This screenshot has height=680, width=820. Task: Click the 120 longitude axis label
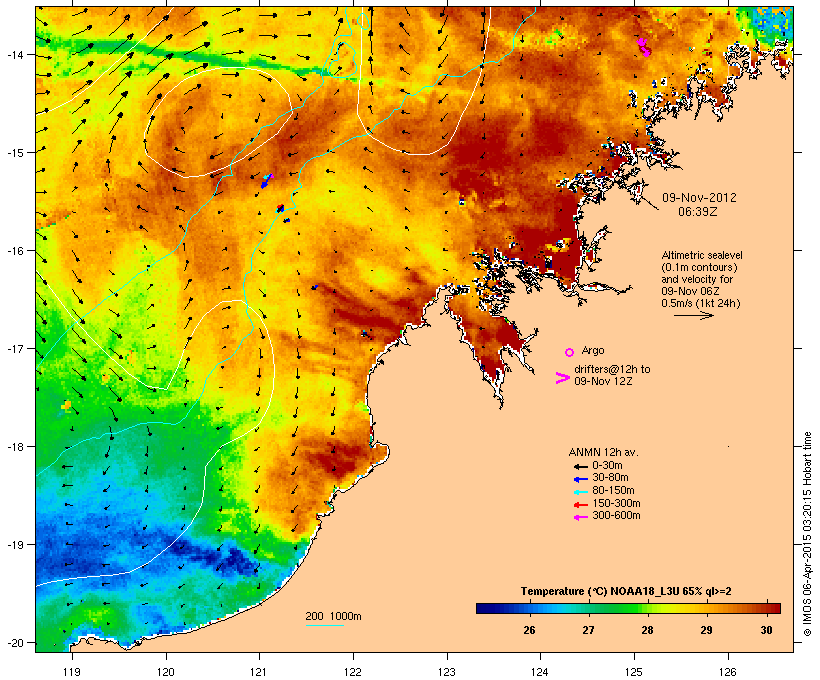point(166,672)
